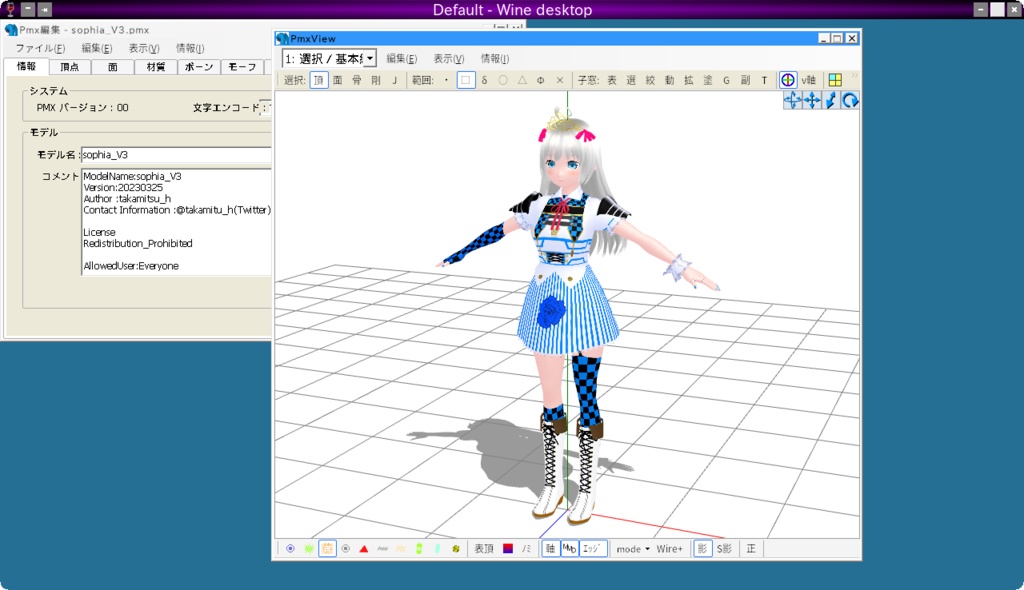
Task: Open the mode dropdown
Action: (633, 549)
